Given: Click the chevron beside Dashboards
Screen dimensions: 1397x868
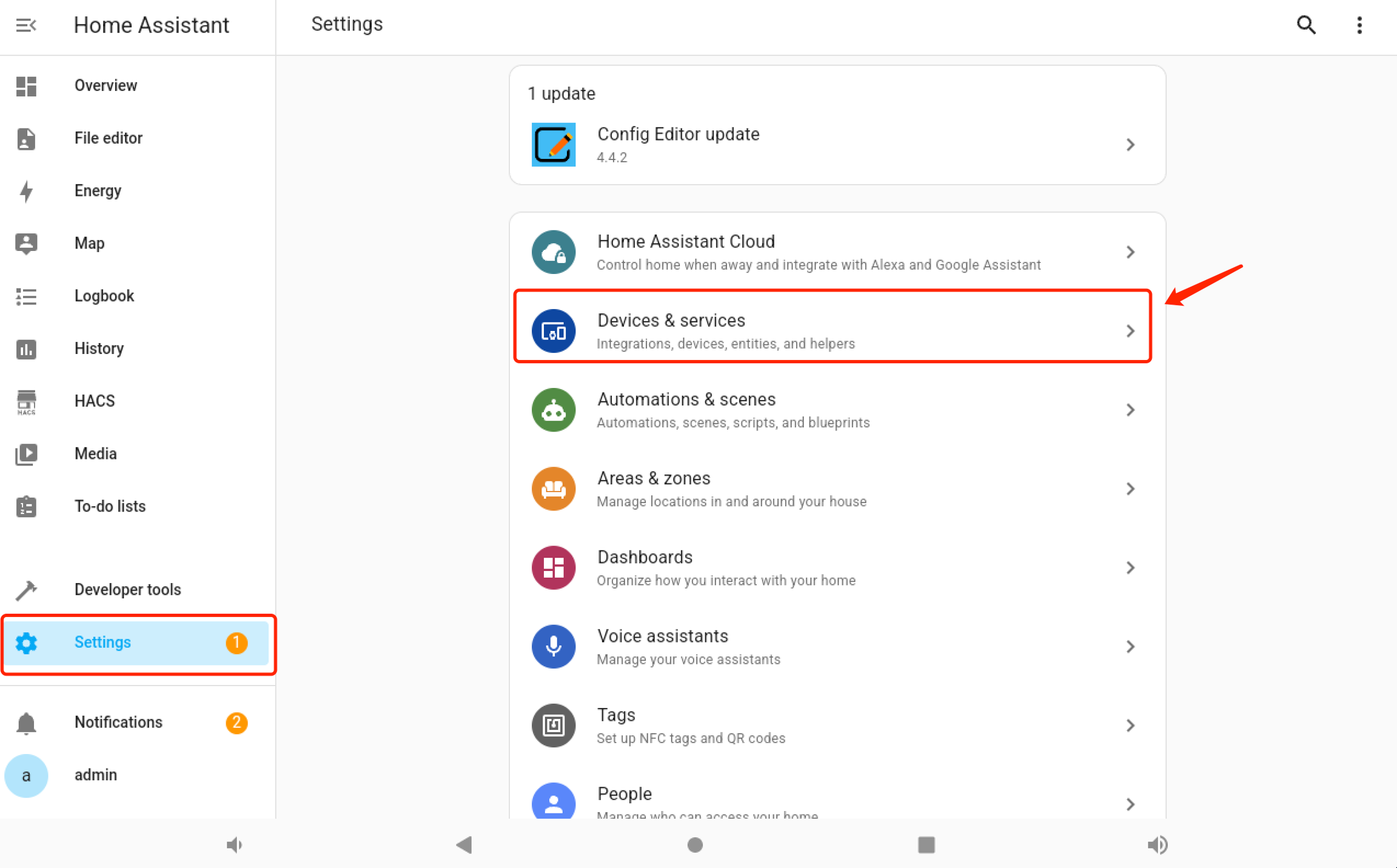Looking at the screenshot, I should point(1130,567).
